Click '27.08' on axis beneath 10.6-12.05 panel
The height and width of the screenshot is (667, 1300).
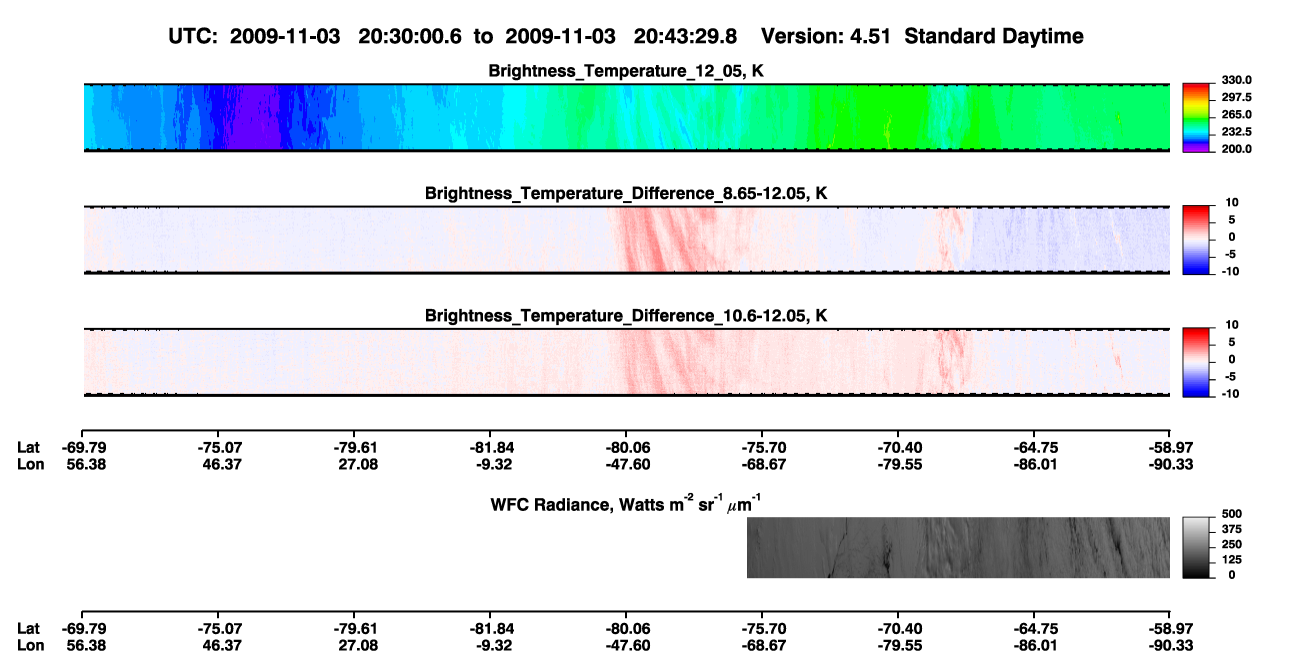[355, 464]
